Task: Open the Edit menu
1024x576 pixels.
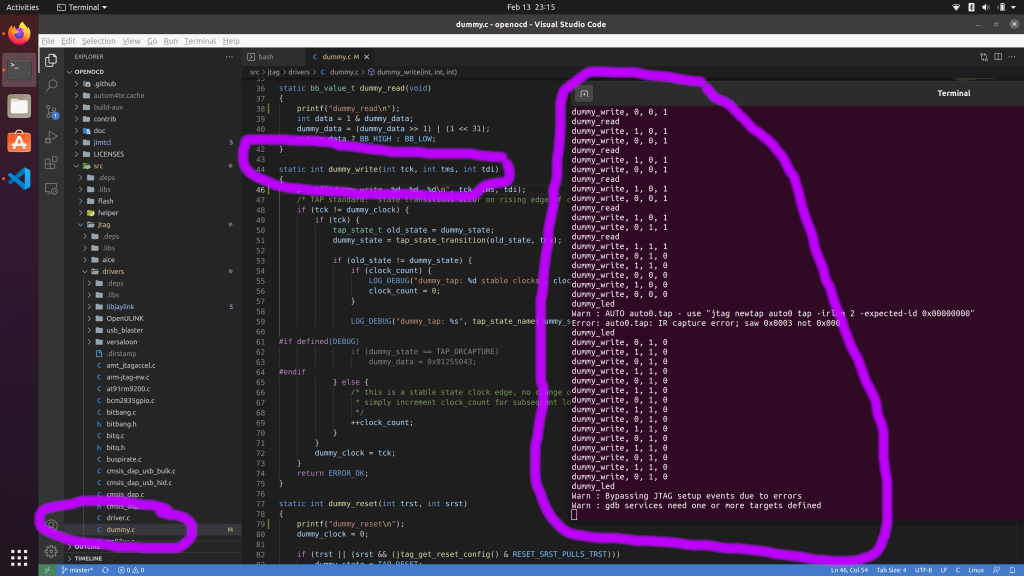Action: 68,40
